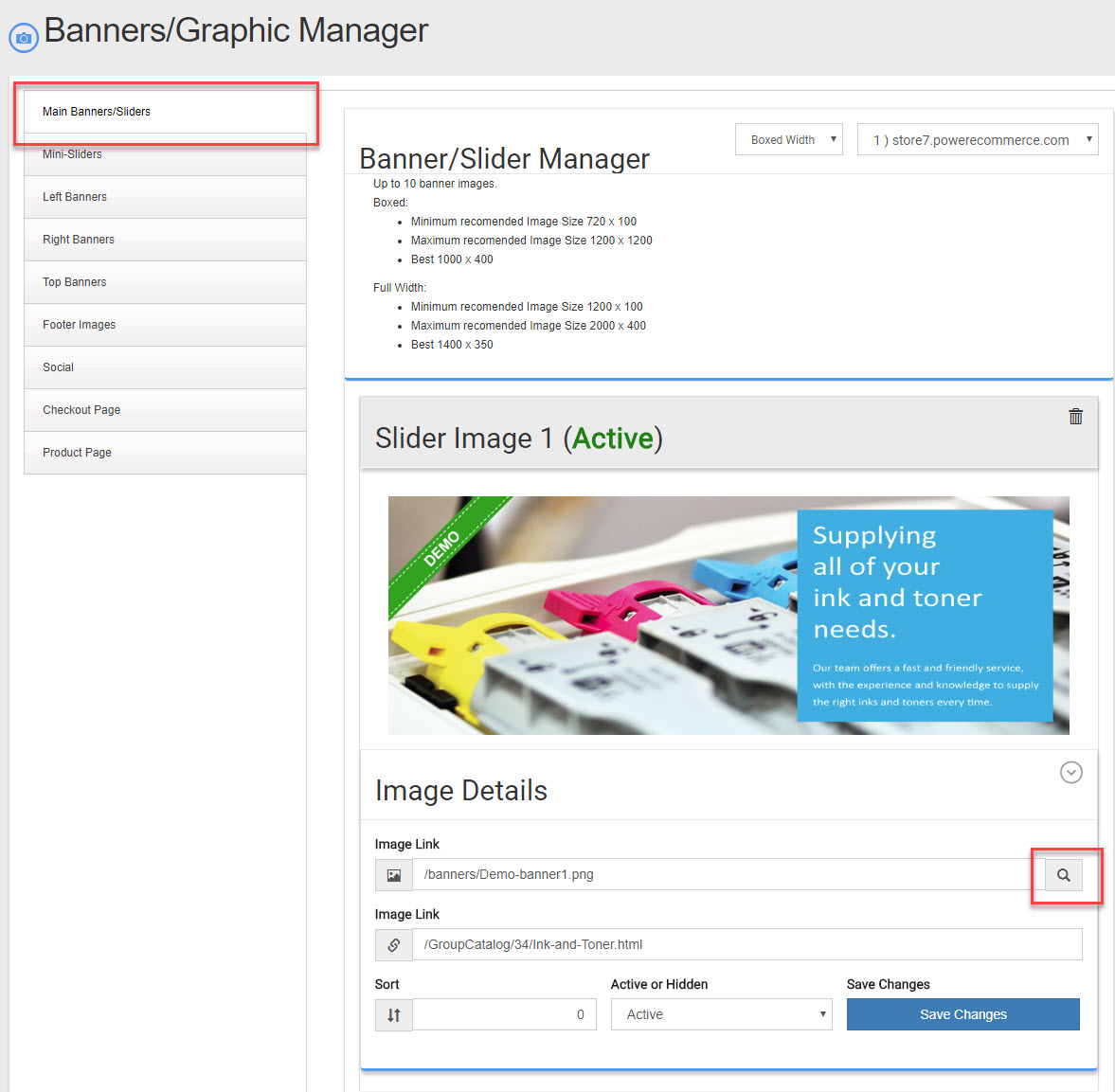Click the picture icon beside banner path
This screenshot has height=1092, width=1115.
point(394,875)
